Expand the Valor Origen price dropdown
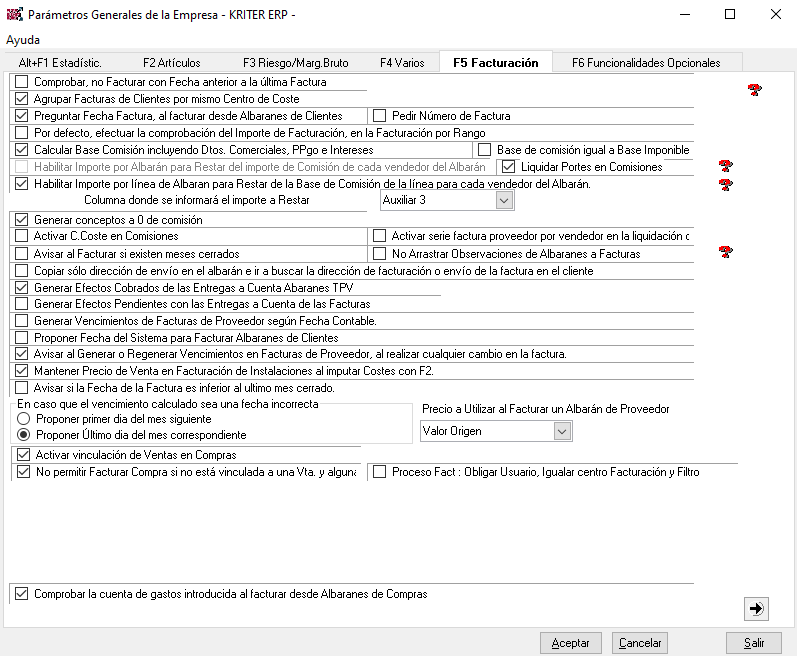The height and width of the screenshot is (656, 797). (x=562, y=431)
